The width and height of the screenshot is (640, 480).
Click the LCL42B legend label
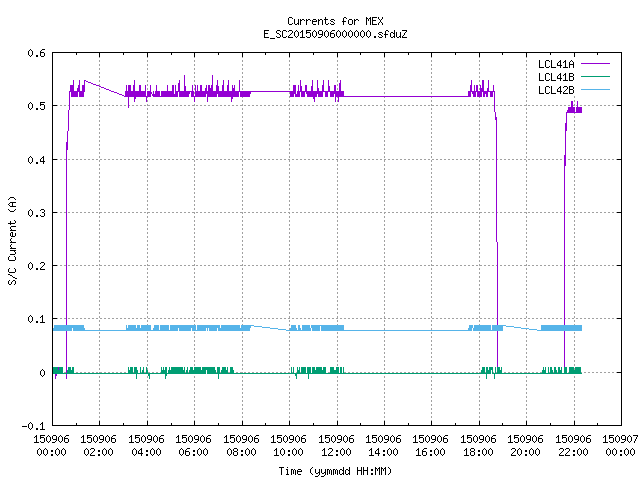(x=556, y=90)
